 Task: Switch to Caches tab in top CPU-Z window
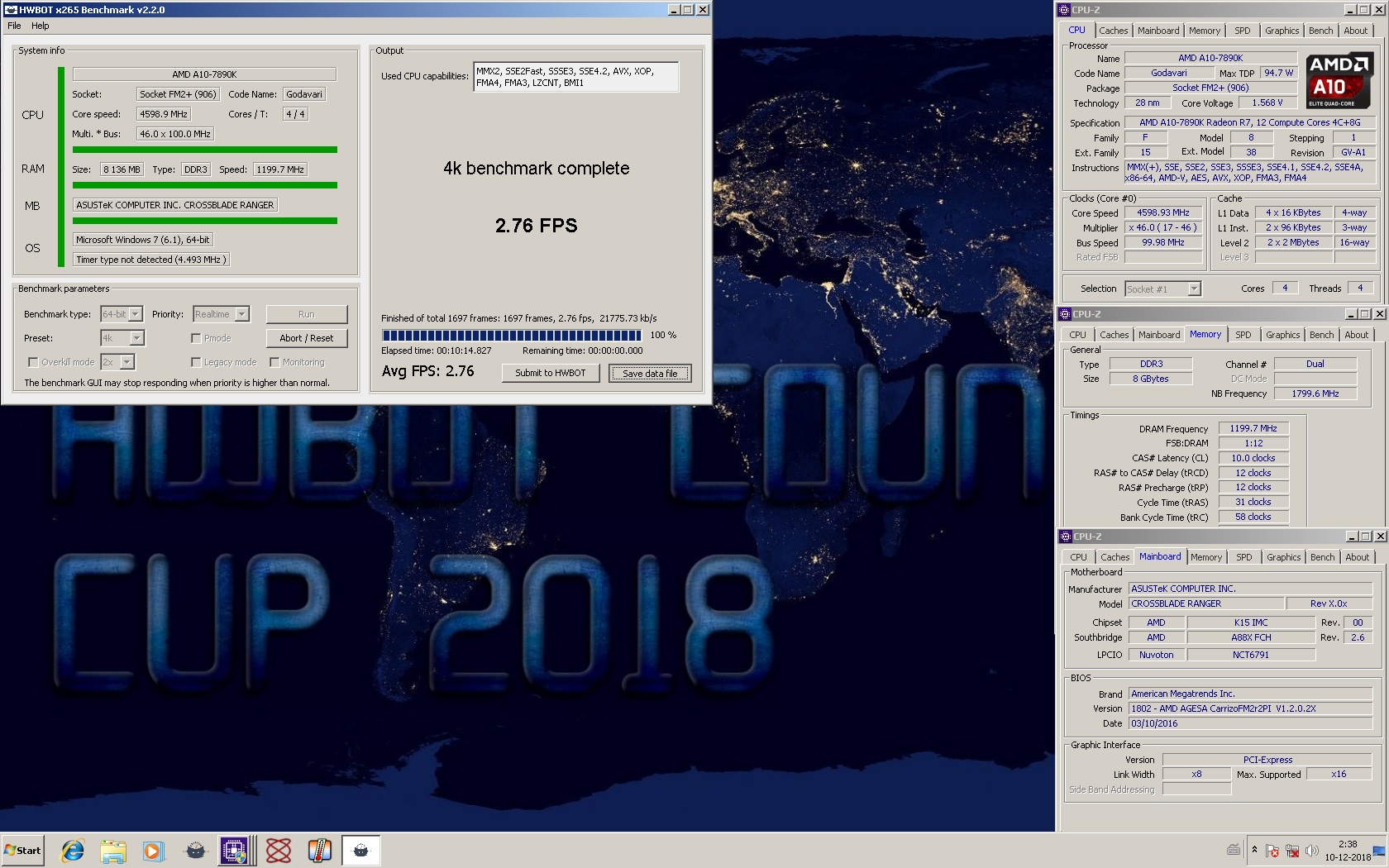point(1114,31)
